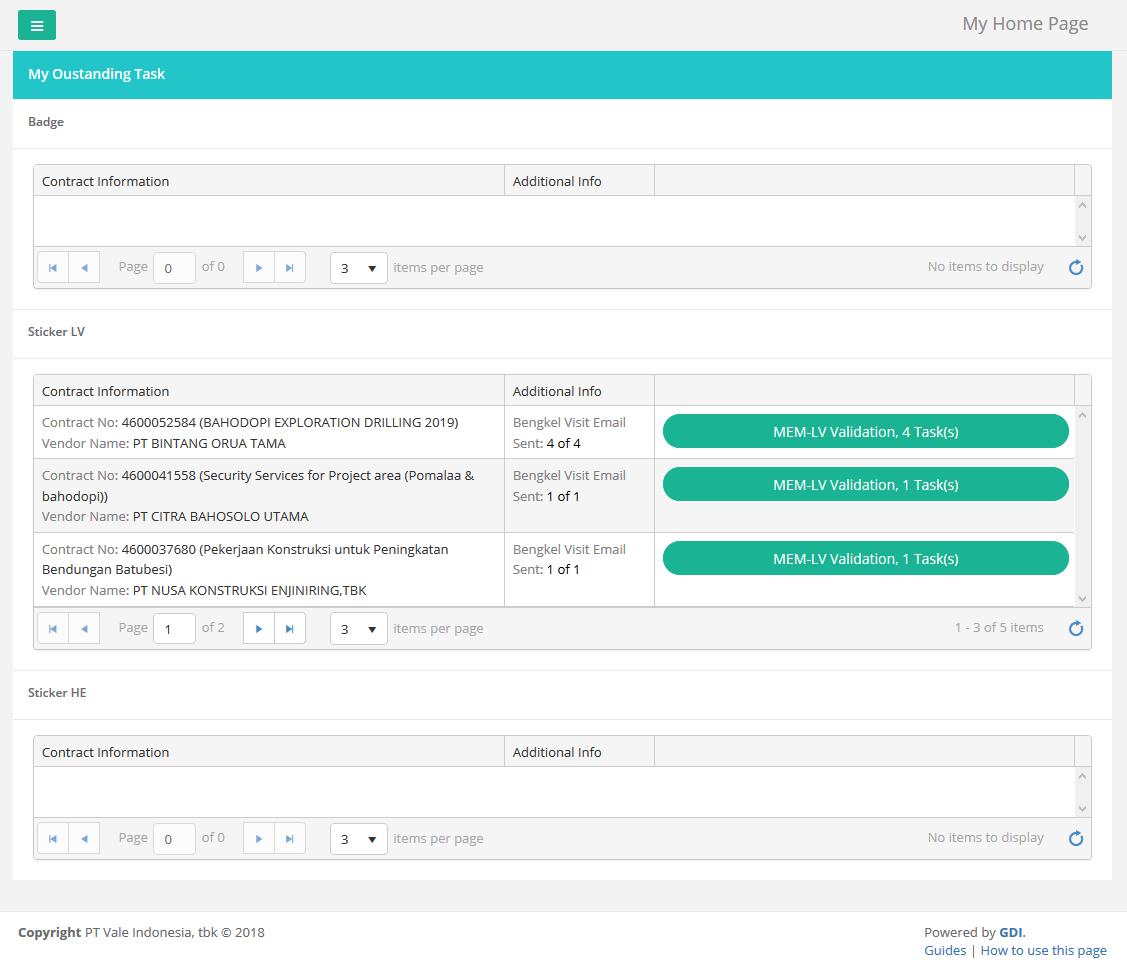
Task: Refresh the Sticker HE grid
Action: pos(1076,838)
